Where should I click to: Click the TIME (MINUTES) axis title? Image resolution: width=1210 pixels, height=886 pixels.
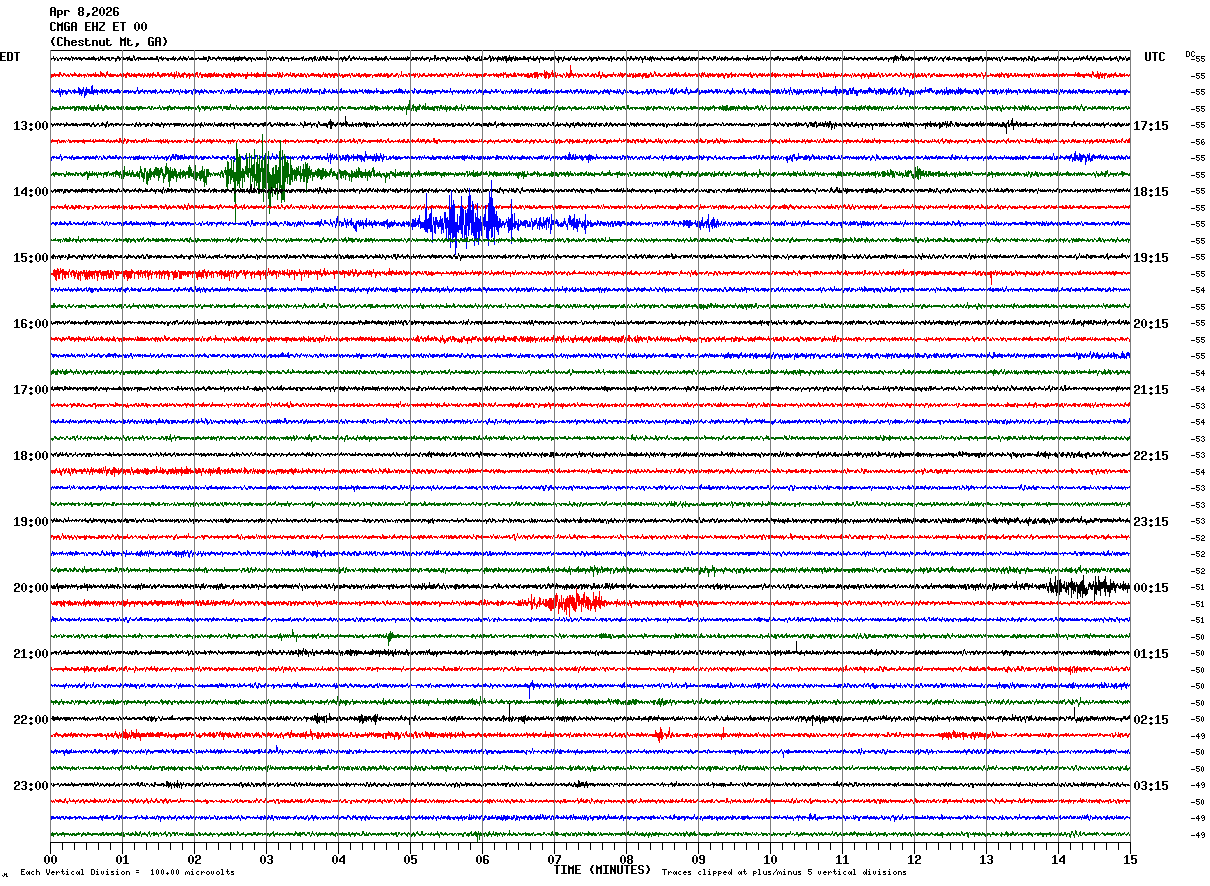click(602, 870)
